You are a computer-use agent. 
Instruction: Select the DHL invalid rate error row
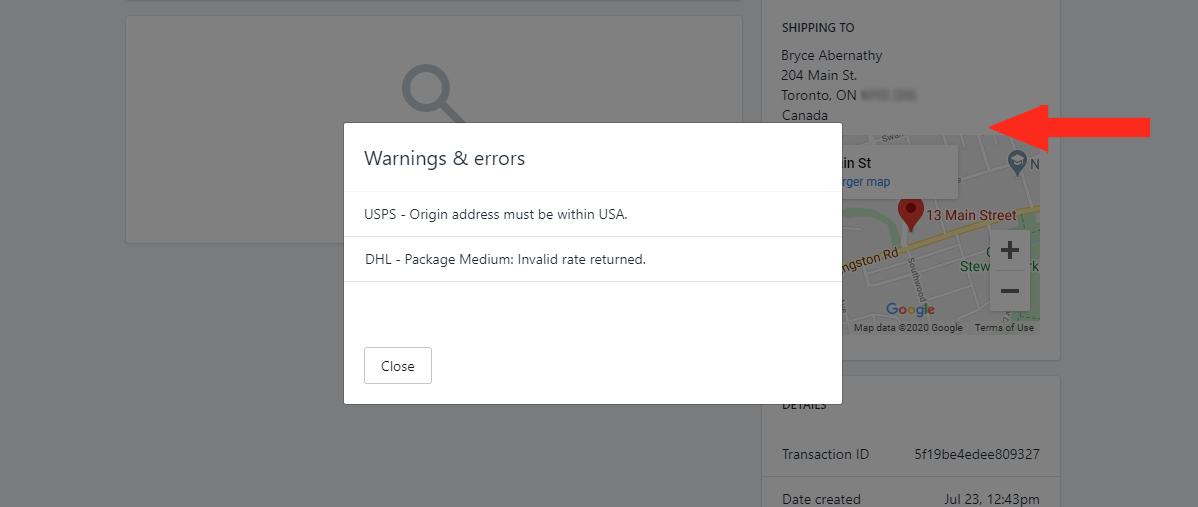[x=593, y=260]
